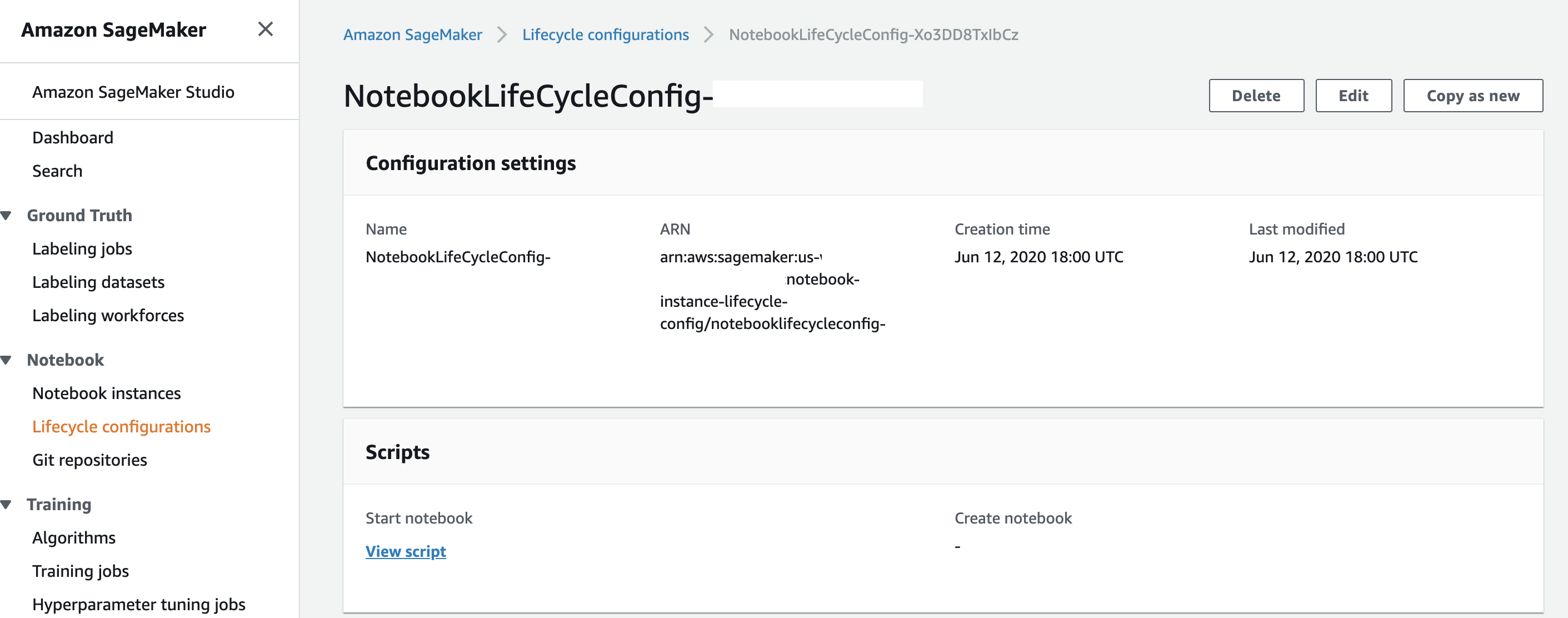Collapse the Notebook section arrow

pos(7,360)
